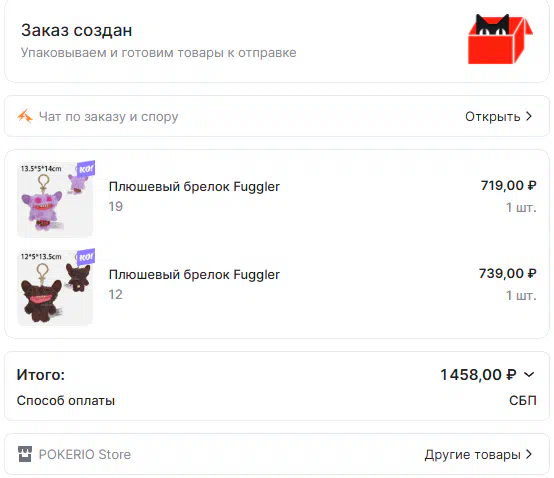Click the black cat in red box illustration
The width and height of the screenshot is (554, 478).
pos(500,39)
